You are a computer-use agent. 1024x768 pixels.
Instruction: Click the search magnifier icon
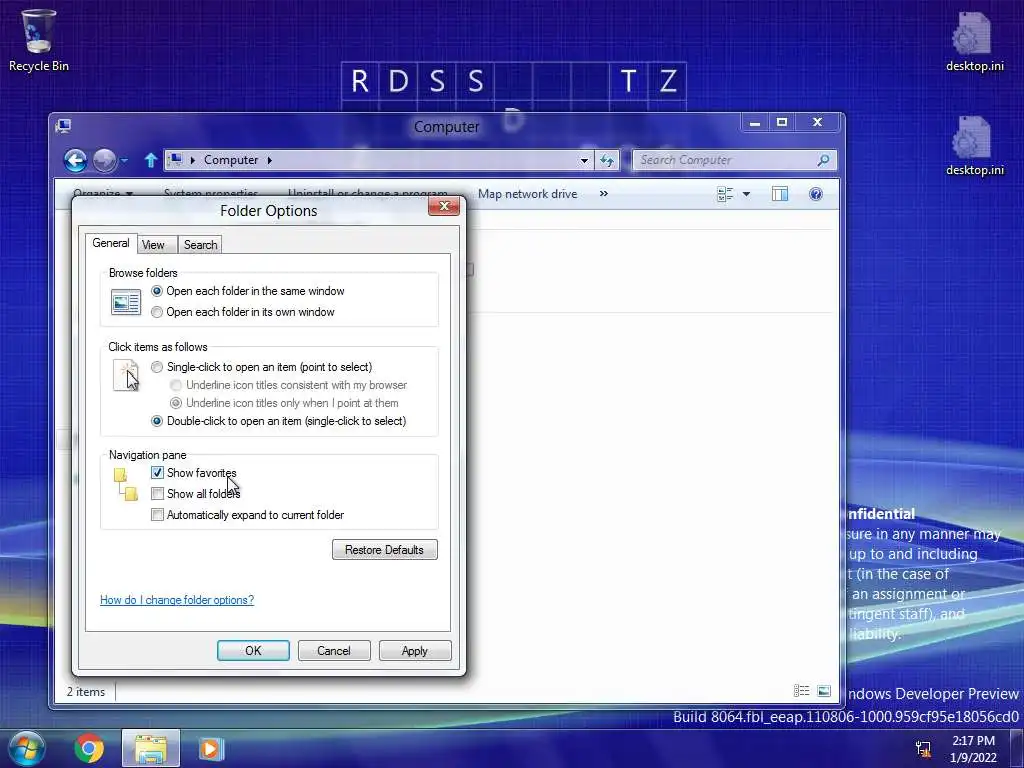point(823,160)
